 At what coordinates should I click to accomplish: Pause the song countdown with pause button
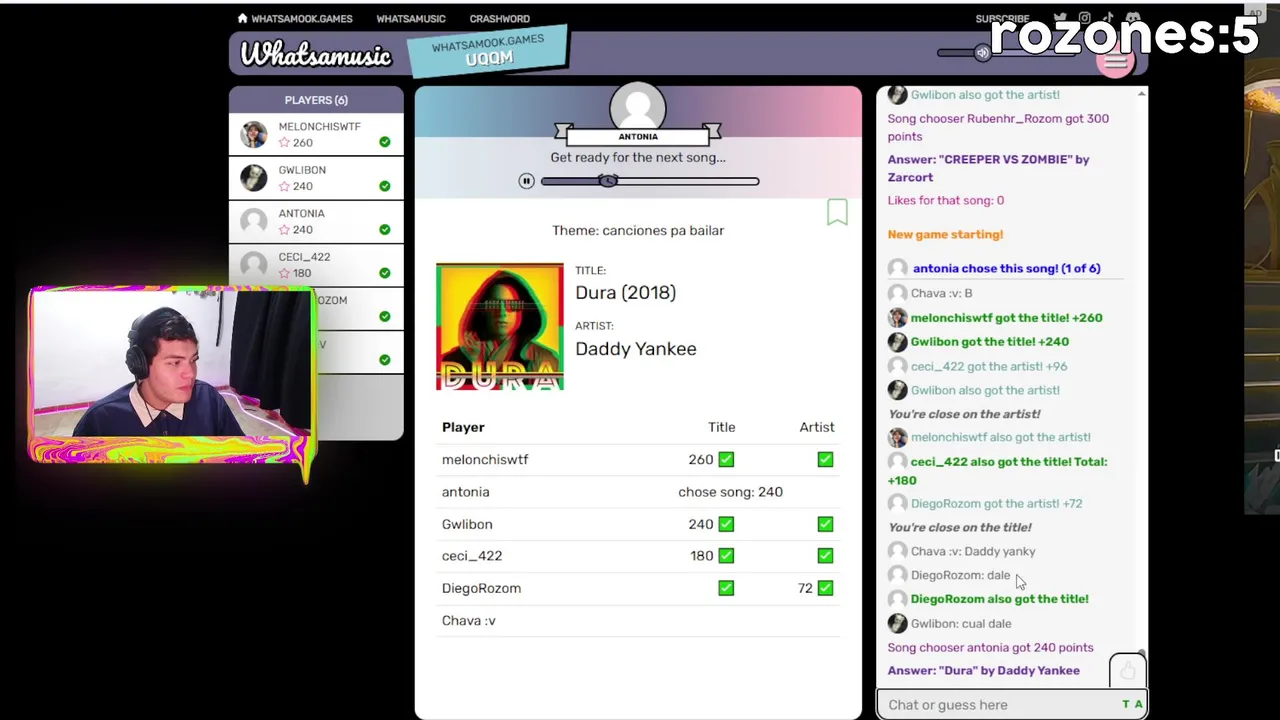tap(526, 181)
